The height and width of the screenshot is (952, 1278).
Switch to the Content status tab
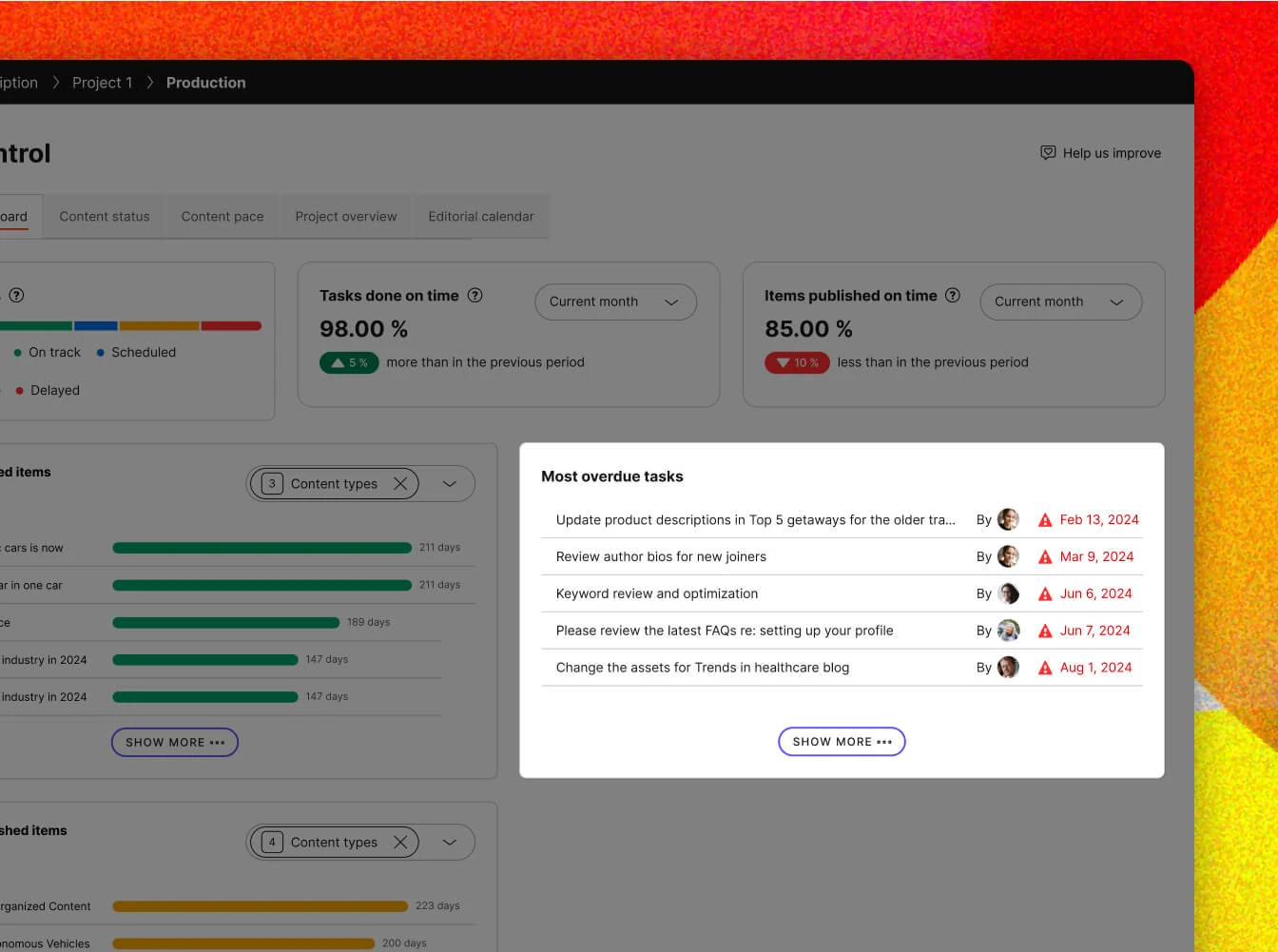105,217
